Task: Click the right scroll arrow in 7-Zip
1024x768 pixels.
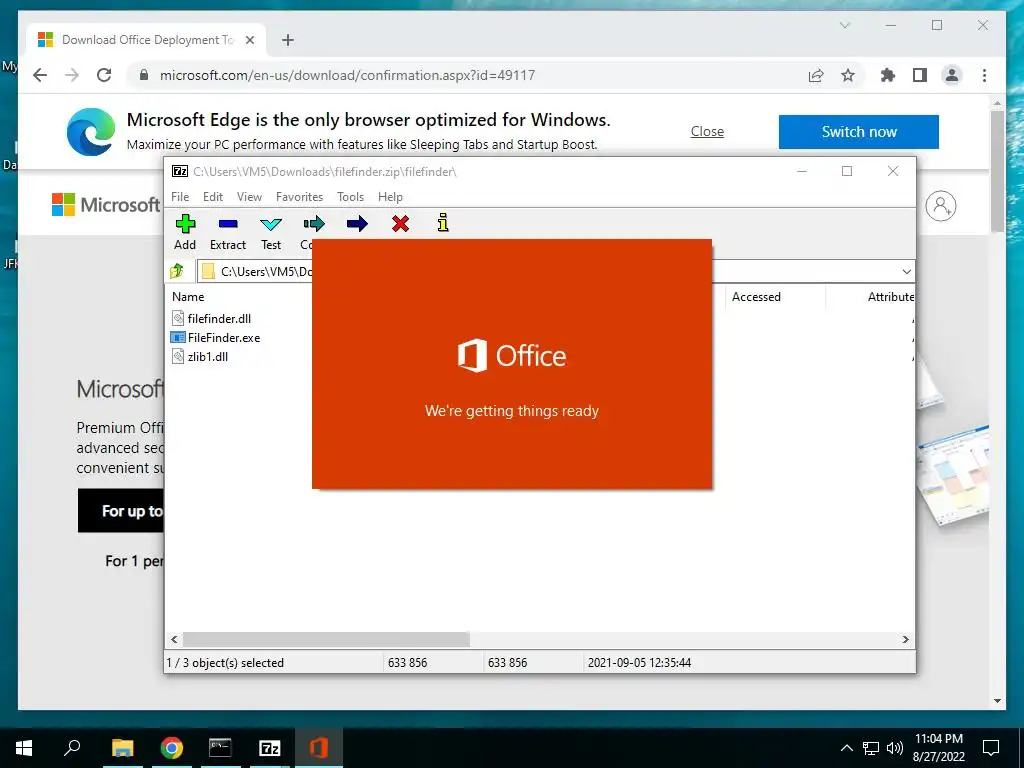Action: [x=905, y=639]
